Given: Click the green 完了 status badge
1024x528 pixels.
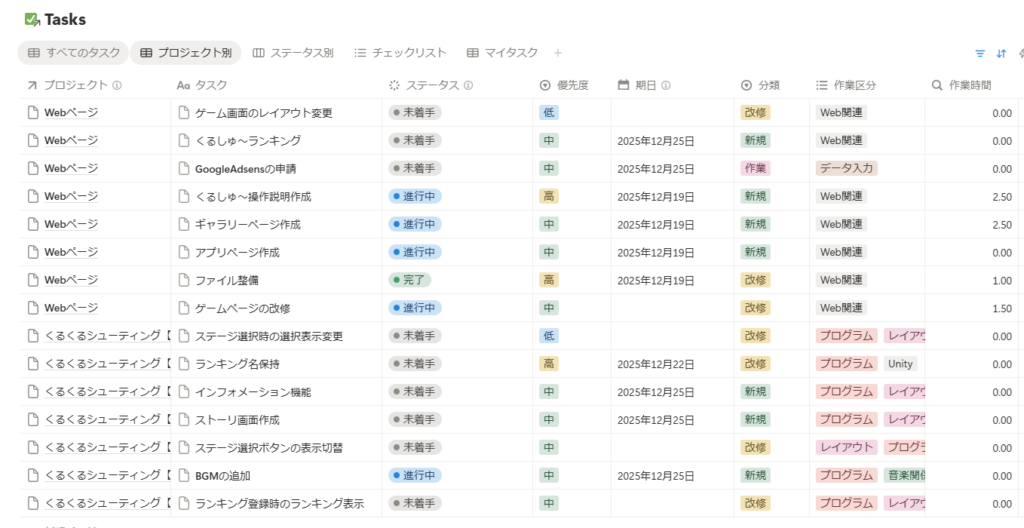Looking at the screenshot, I should pos(410,281).
